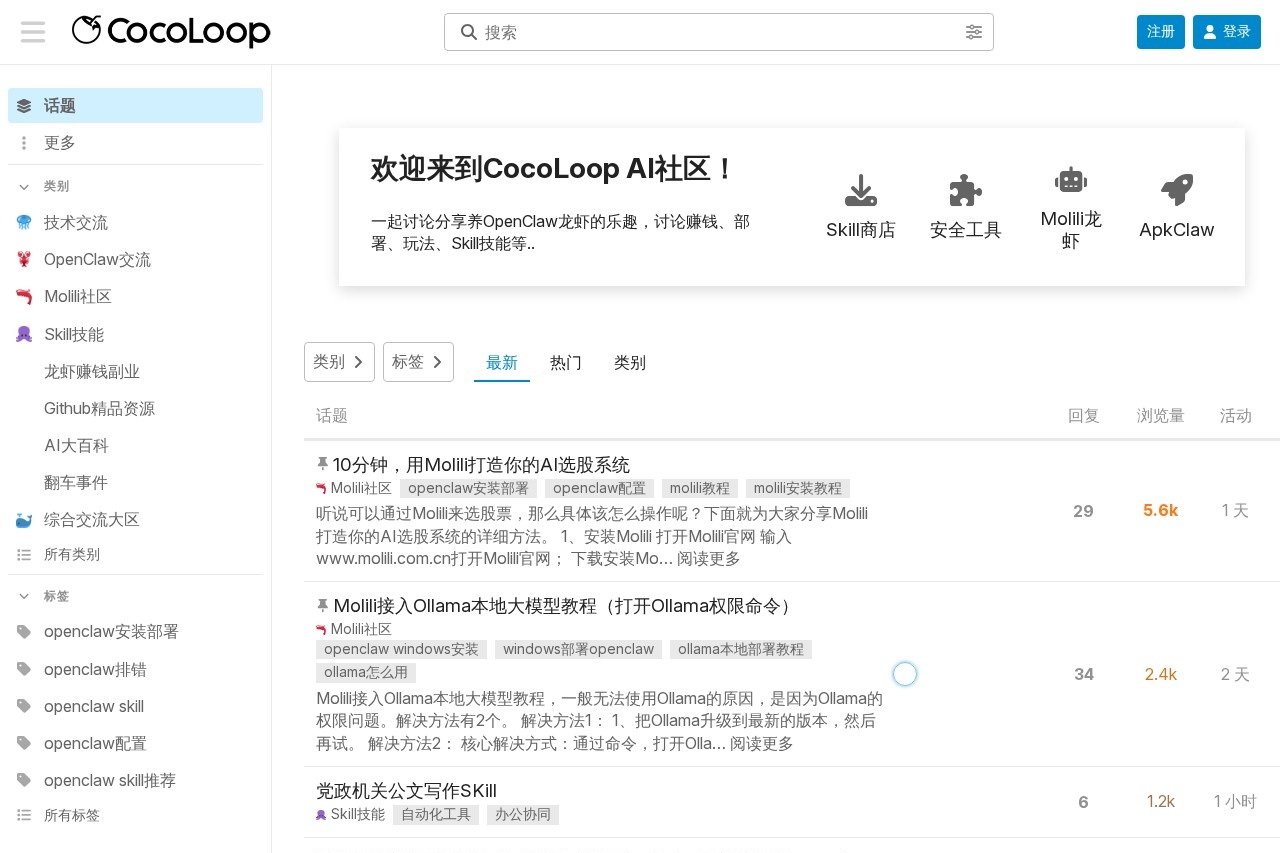Click the 安全工具 puzzle piece icon
Screen dimensions: 1280x853
click(965, 190)
